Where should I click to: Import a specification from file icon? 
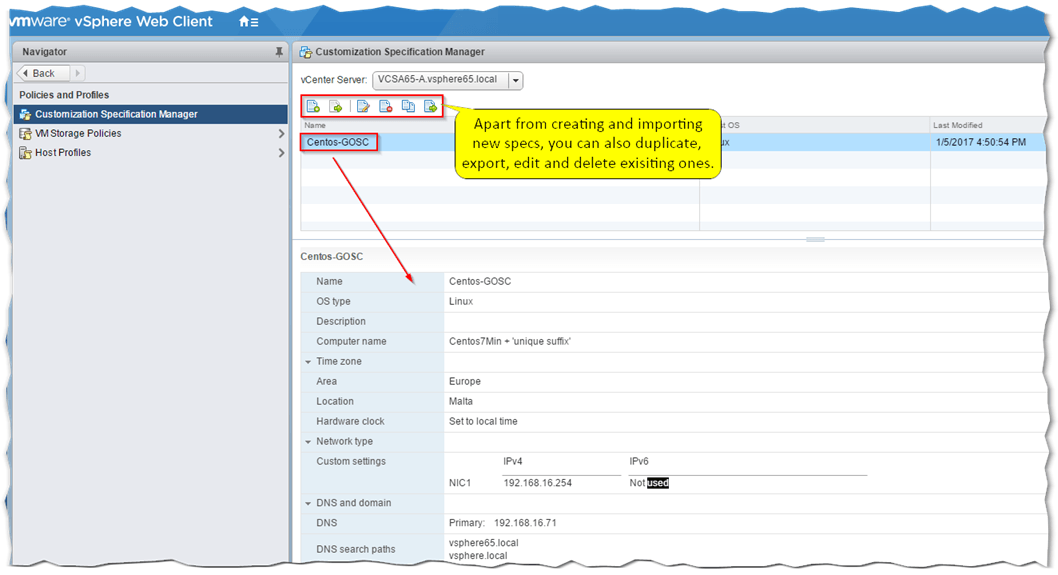tap(336, 107)
